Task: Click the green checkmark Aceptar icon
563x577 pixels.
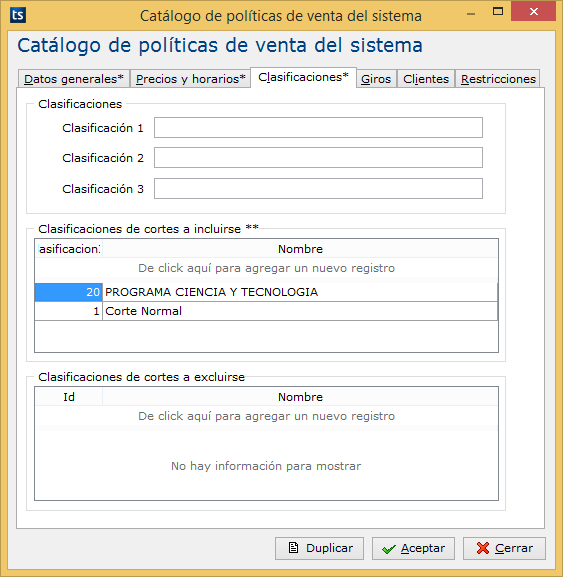Action: point(389,549)
